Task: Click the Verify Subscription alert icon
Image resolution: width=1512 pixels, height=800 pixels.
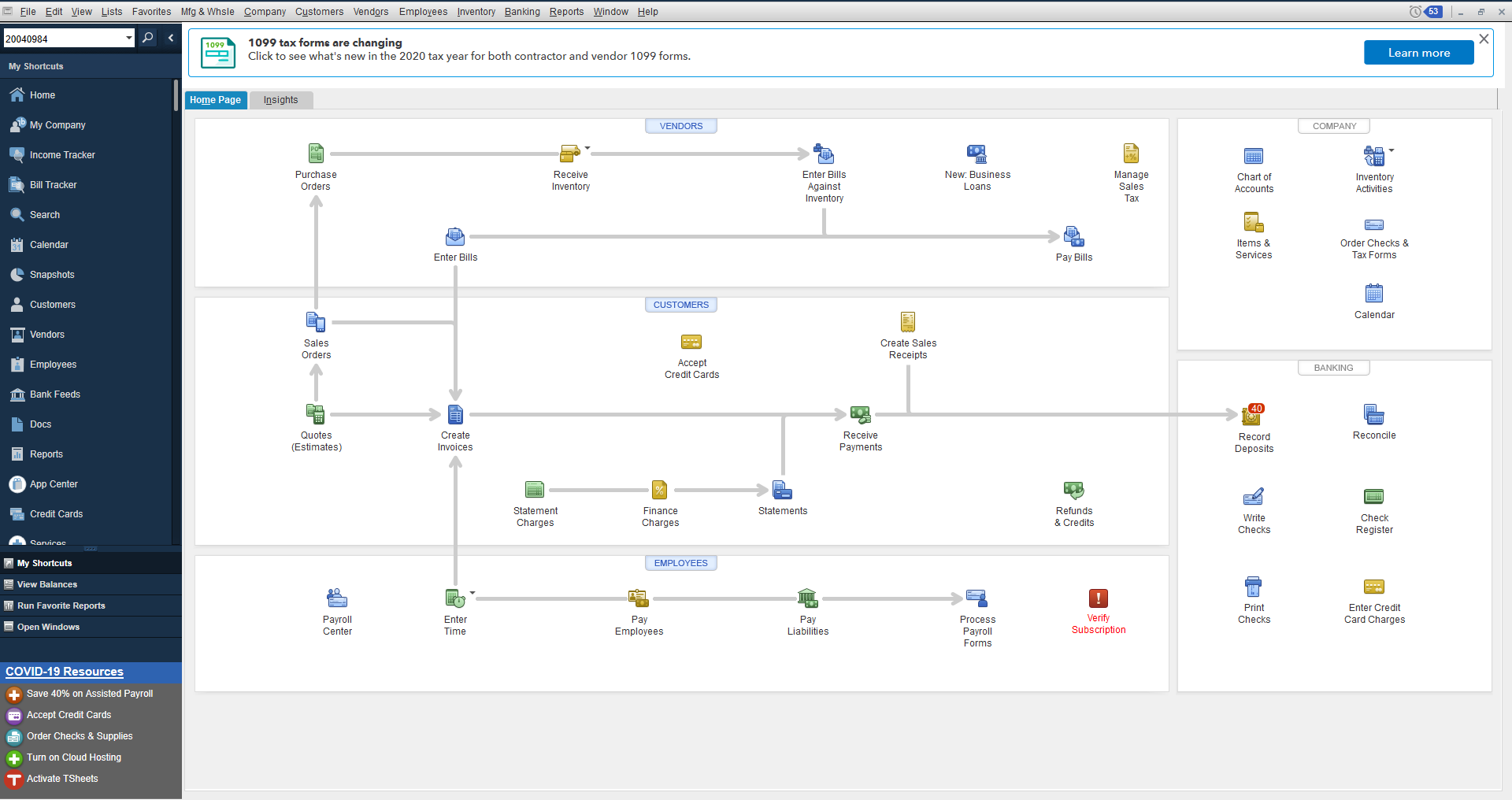Action: tap(1099, 599)
